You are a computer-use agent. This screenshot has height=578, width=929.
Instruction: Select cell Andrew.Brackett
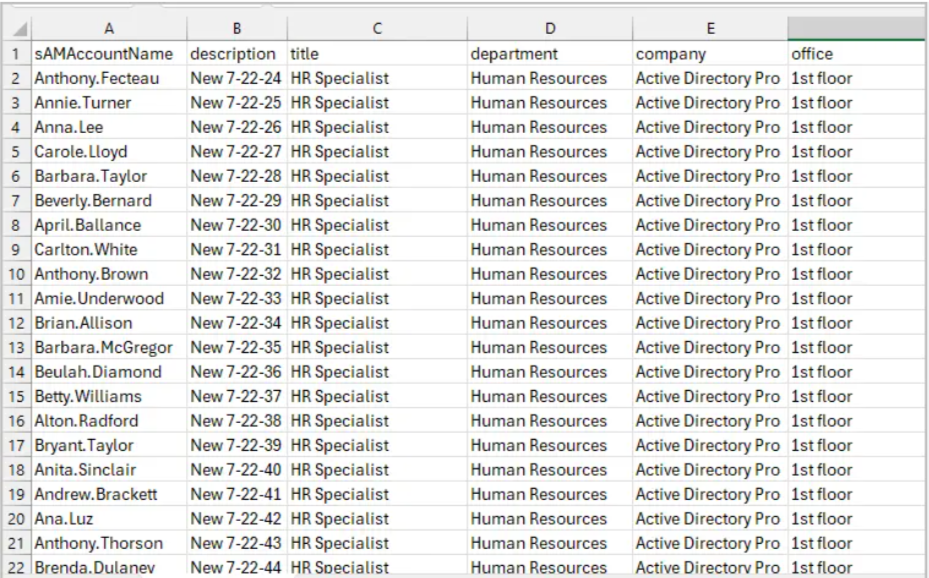click(109, 494)
